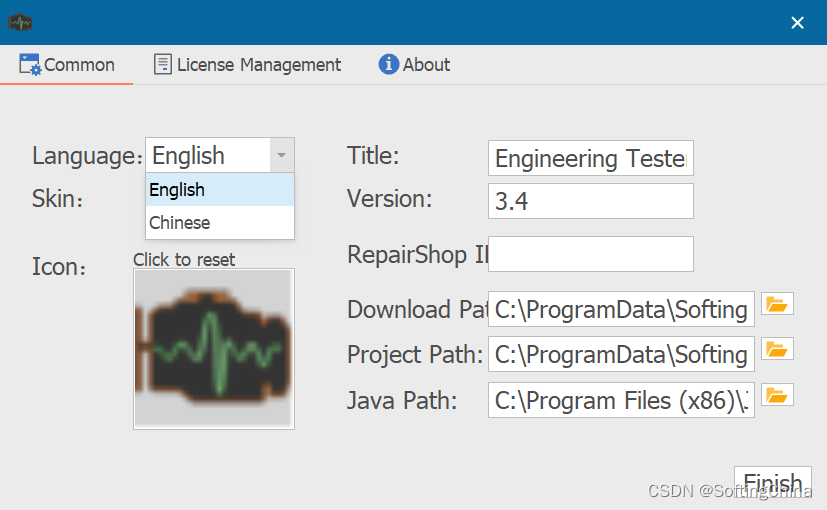Click into the Title text field
Viewport: 827px width, 510px height.
click(590, 159)
